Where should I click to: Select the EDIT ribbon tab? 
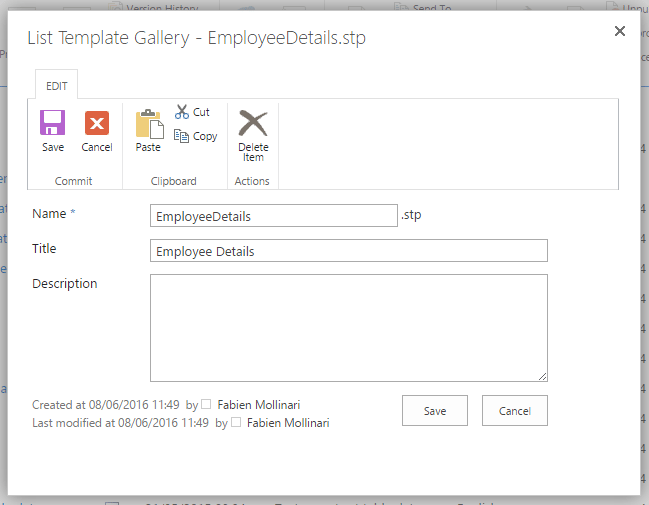(x=56, y=86)
